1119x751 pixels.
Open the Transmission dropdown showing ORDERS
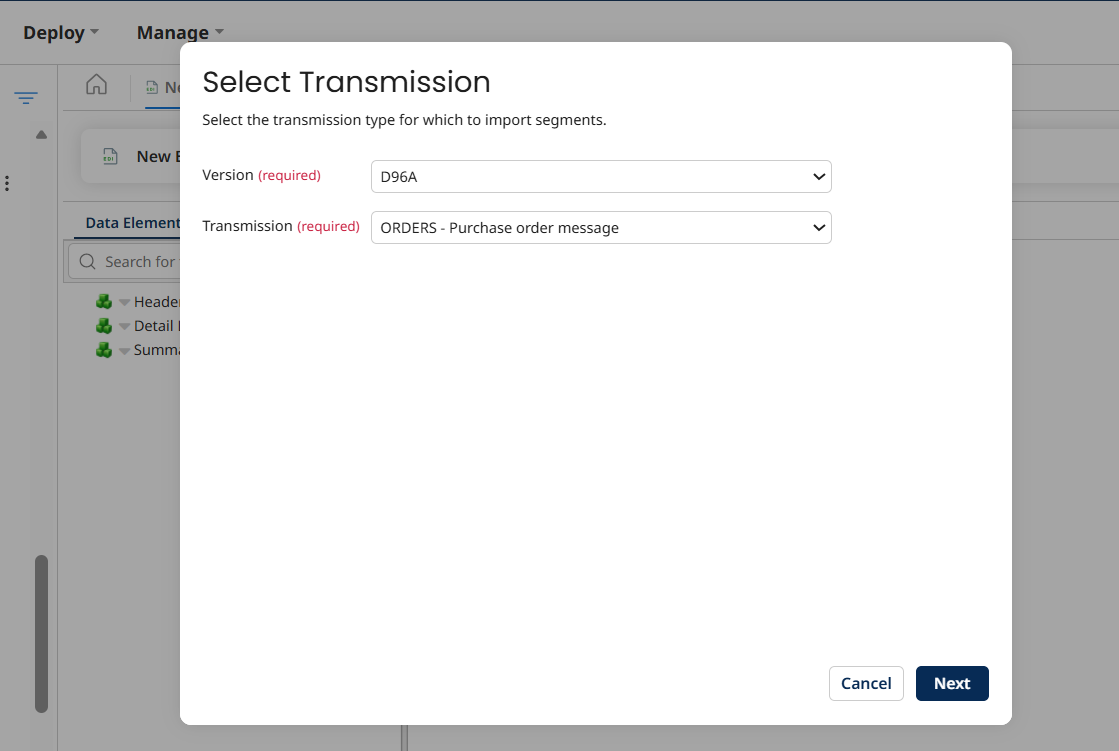click(600, 227)
